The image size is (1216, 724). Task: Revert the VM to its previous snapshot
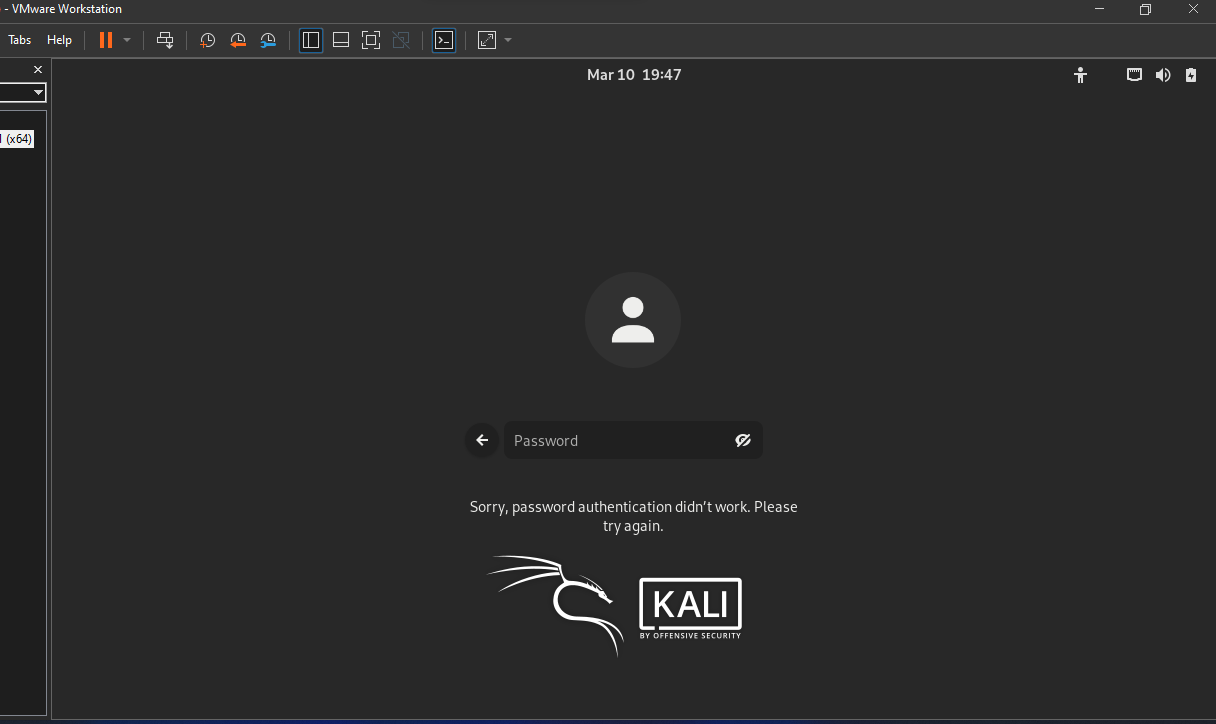point(238,40)
